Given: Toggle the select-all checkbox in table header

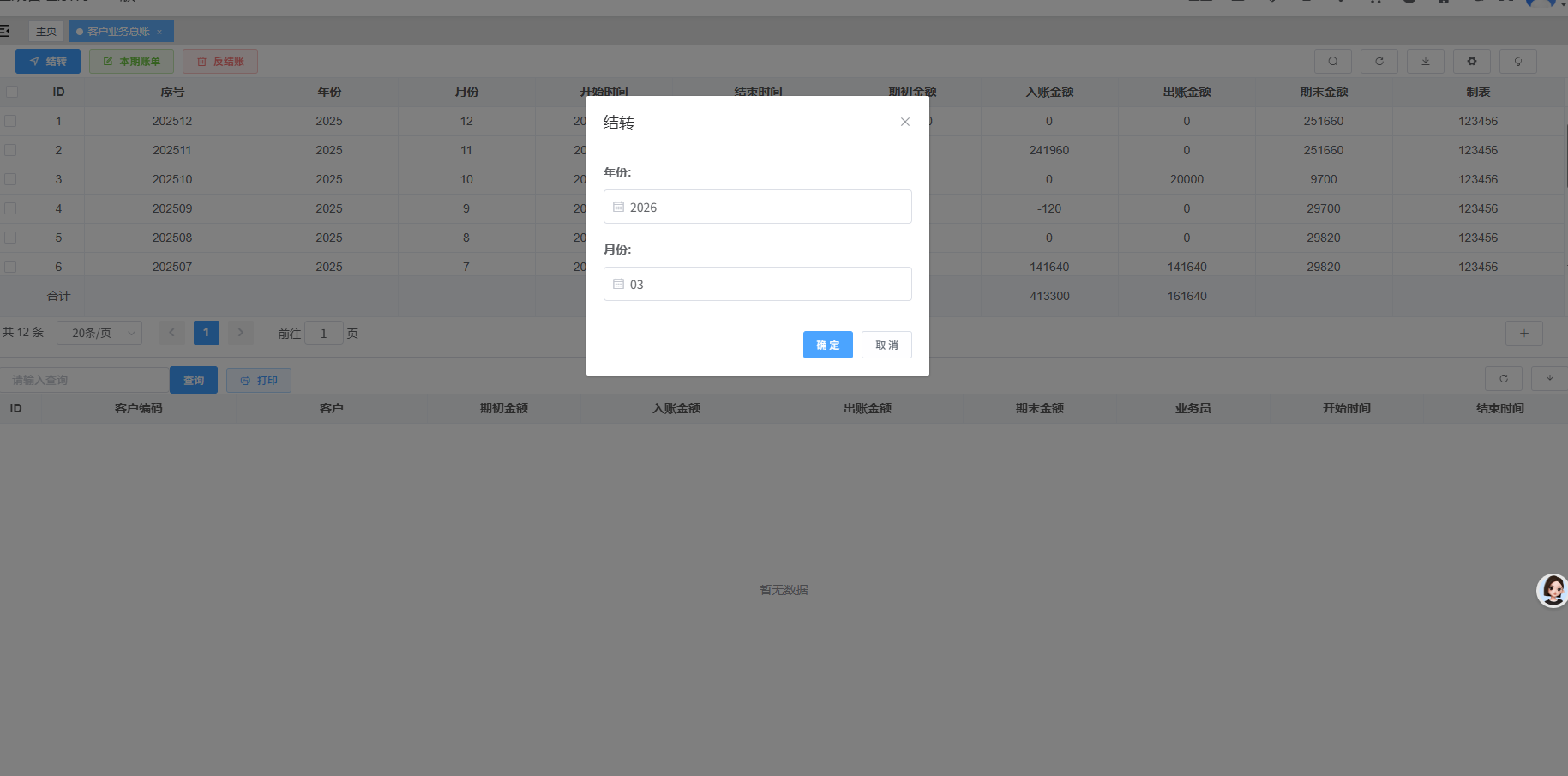Looking at the screenshot, I should 12,92.
